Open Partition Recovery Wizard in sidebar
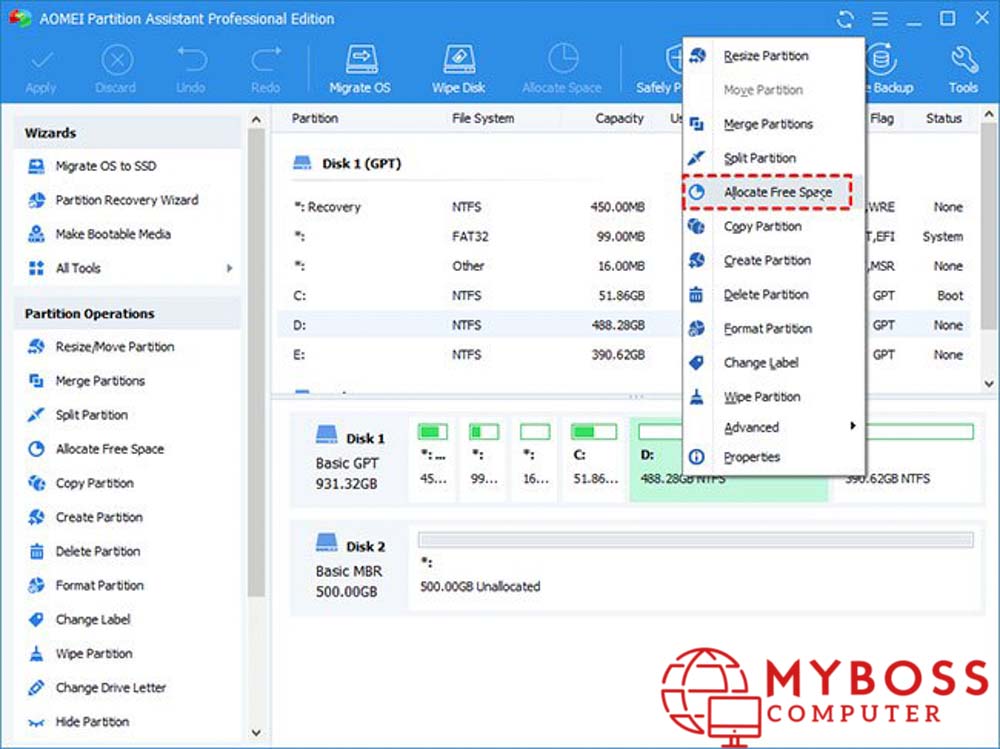 coord(126,200)
